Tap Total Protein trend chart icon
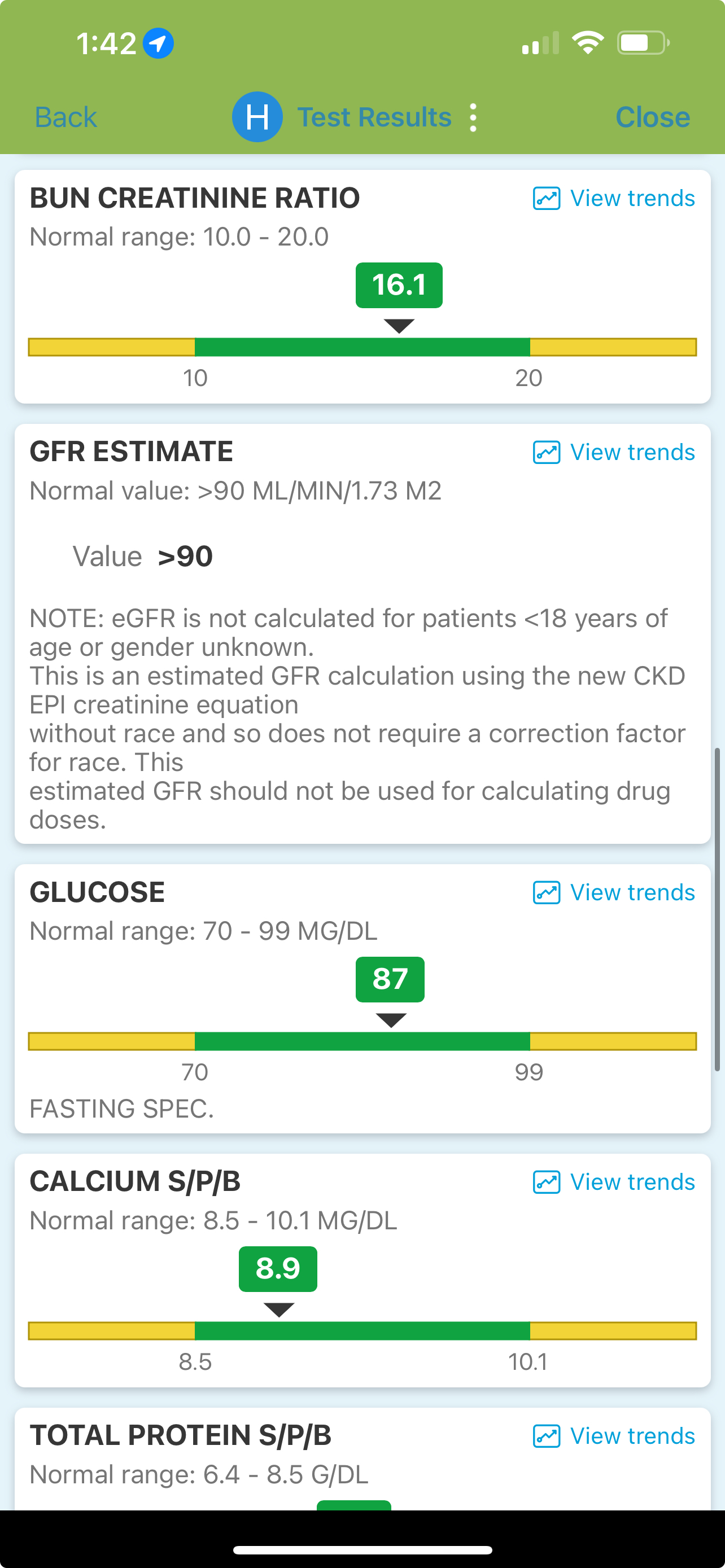725x1568 pixels. (x=546, y=1436)
